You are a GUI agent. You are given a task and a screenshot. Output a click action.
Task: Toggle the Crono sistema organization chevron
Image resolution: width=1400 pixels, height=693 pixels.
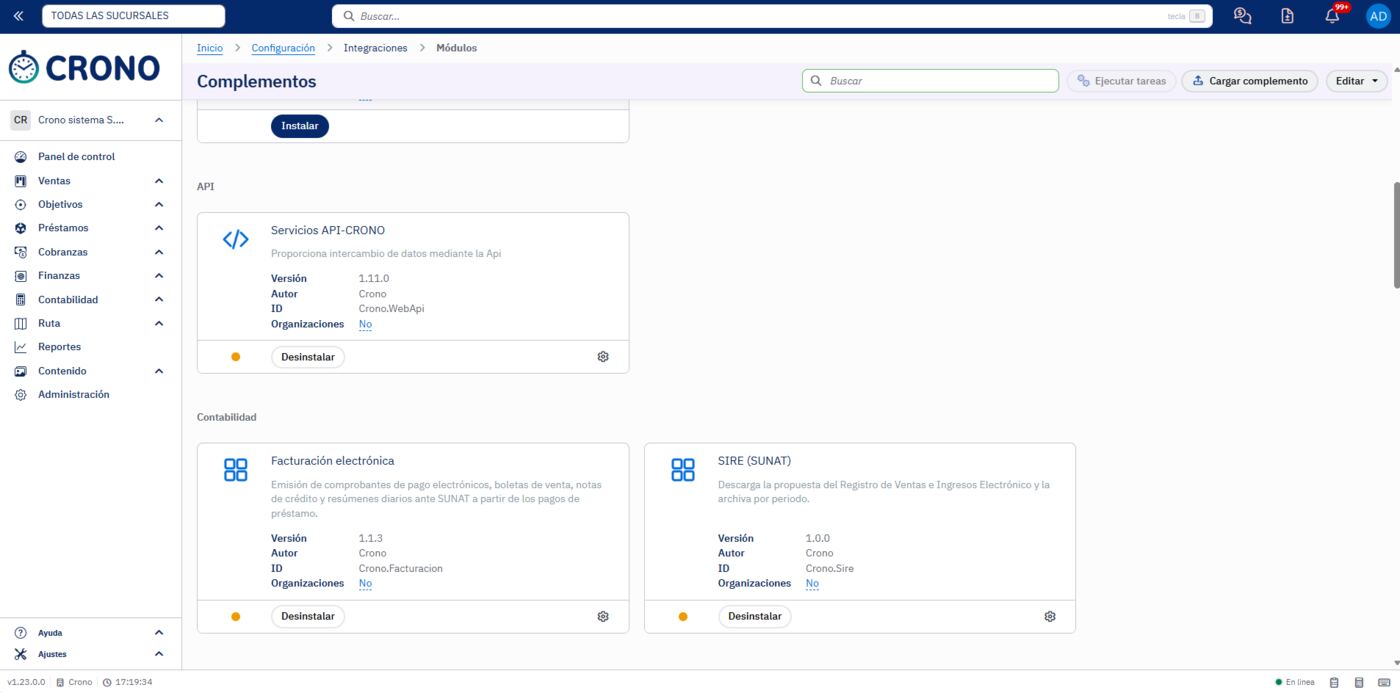(x=159, y=120)
